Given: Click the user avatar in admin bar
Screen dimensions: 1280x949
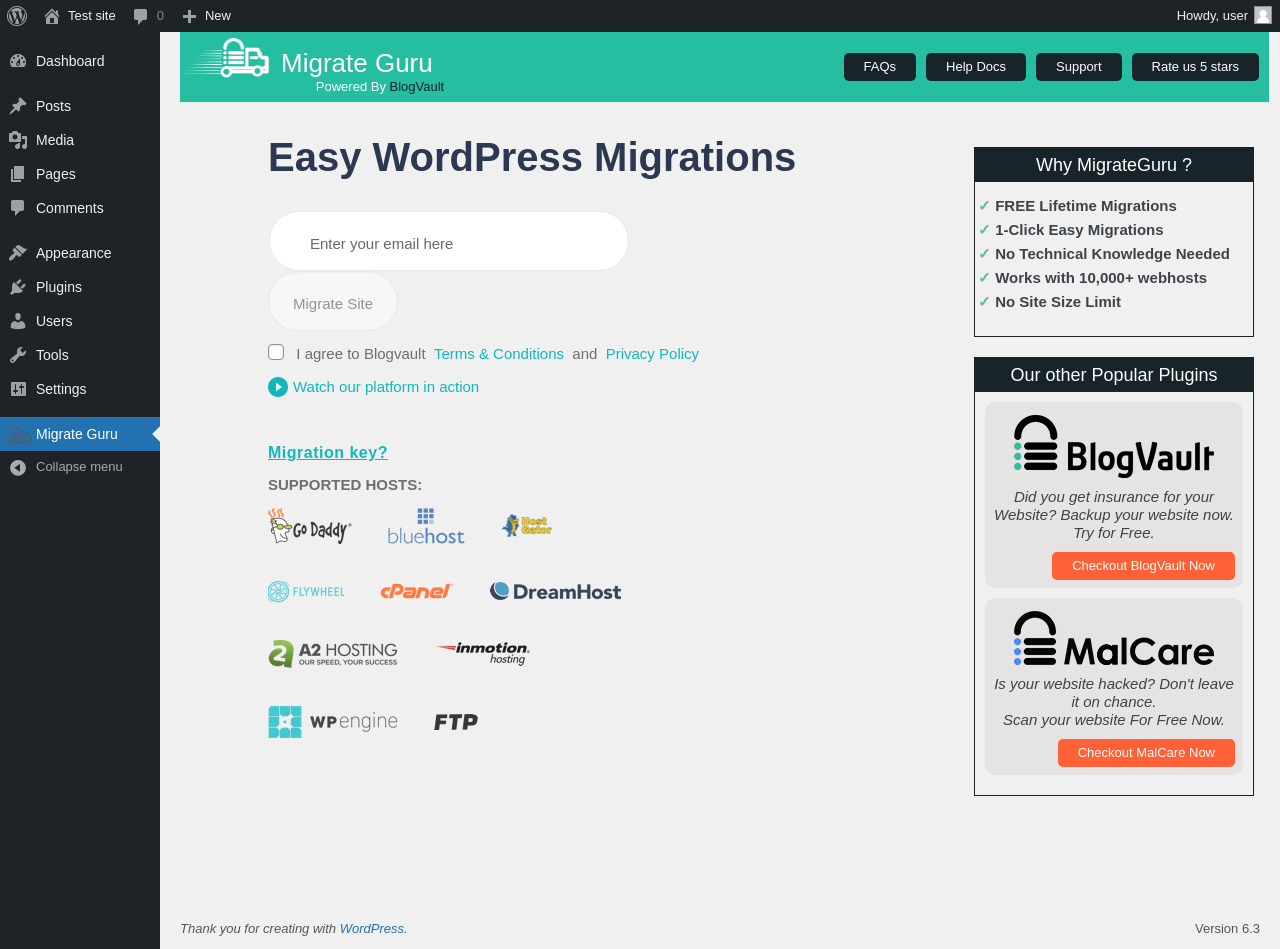Looking at the screenshot, I should pos(1263,15).
